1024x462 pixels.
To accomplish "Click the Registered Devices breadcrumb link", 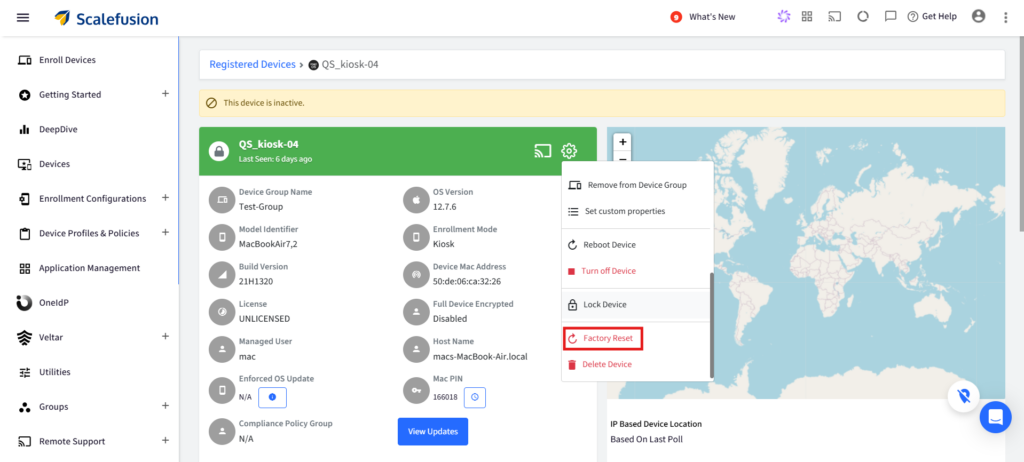I will coord(252,64).
